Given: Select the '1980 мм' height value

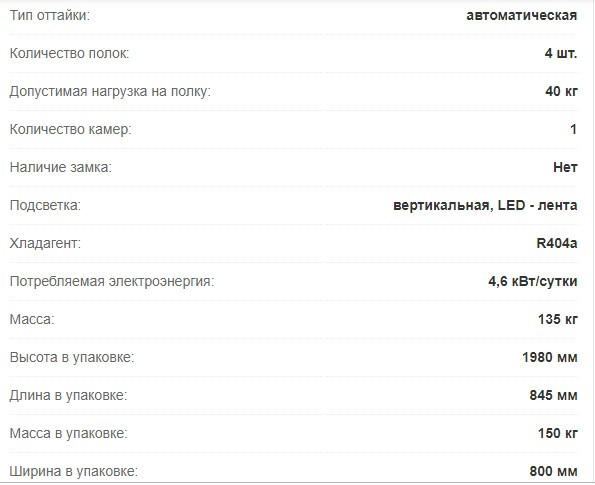Looking at the screenshot, I should [550, 357].
